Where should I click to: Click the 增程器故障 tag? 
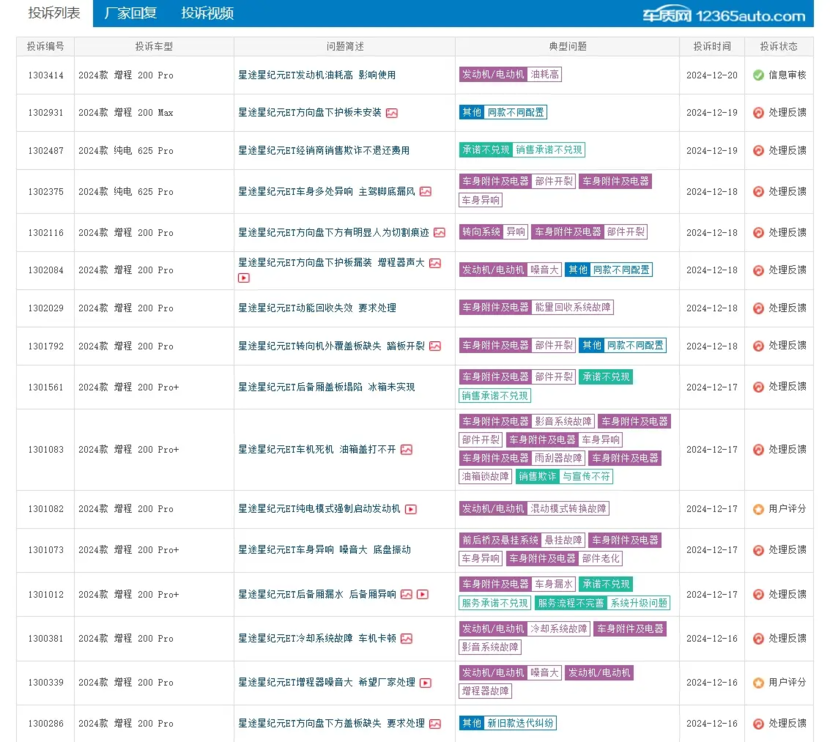tap(485, 691)
